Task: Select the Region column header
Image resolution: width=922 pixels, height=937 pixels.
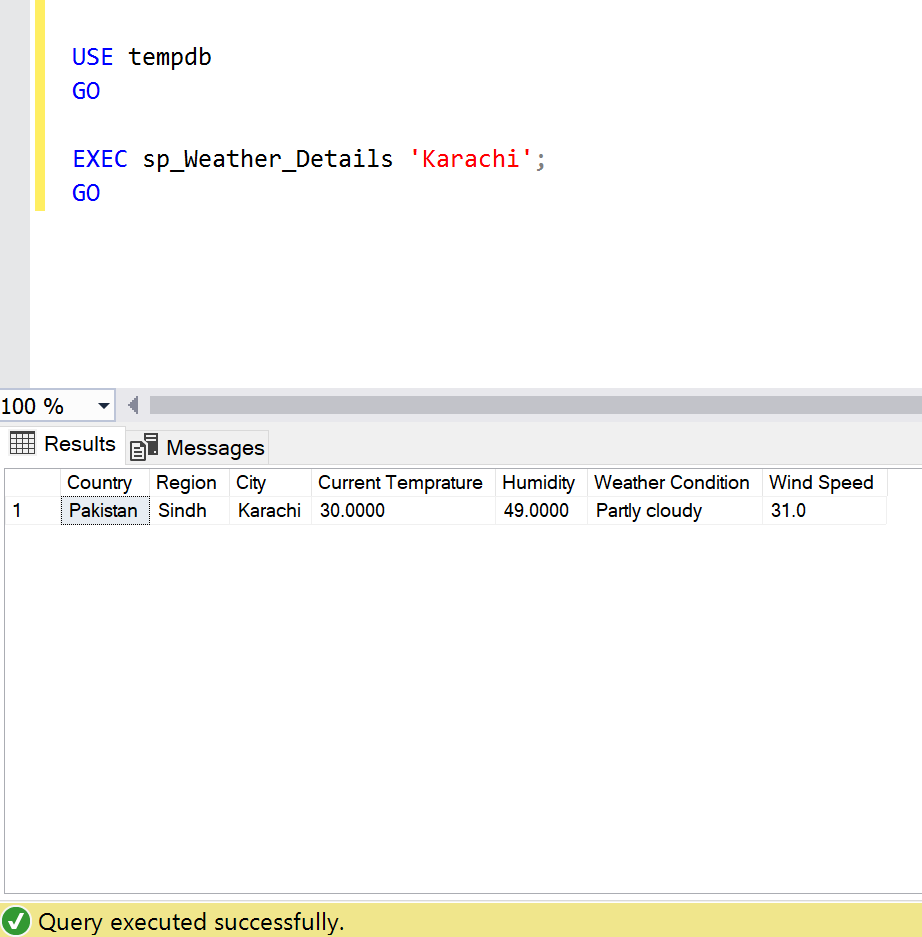Action: point(188,483)
